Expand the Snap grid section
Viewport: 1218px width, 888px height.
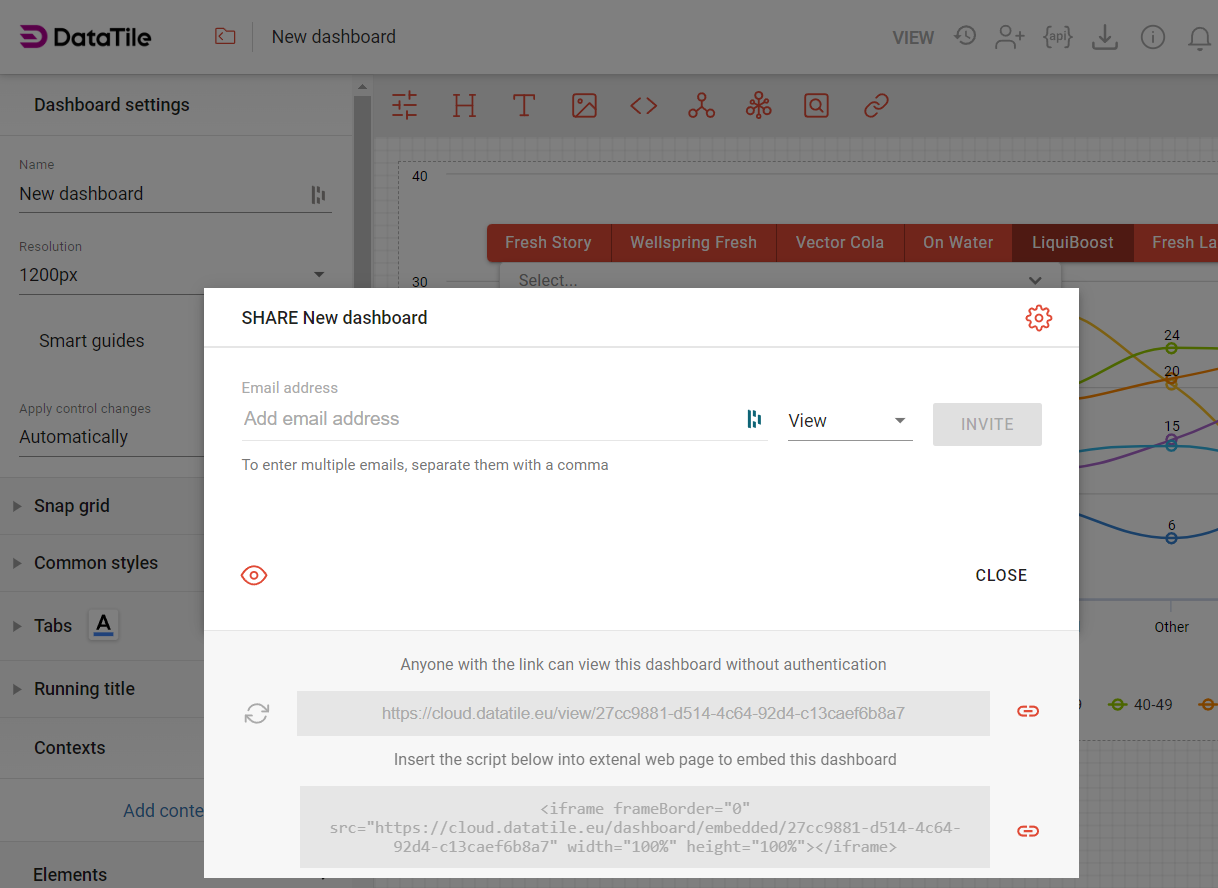click(x=72, y=506)
